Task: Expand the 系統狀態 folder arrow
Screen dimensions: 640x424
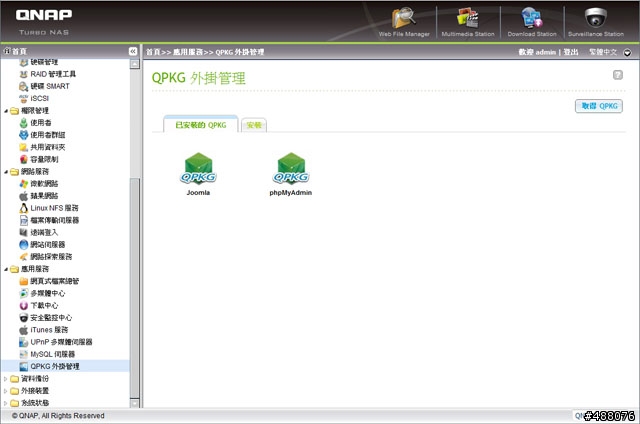Action: click(6, 403)
